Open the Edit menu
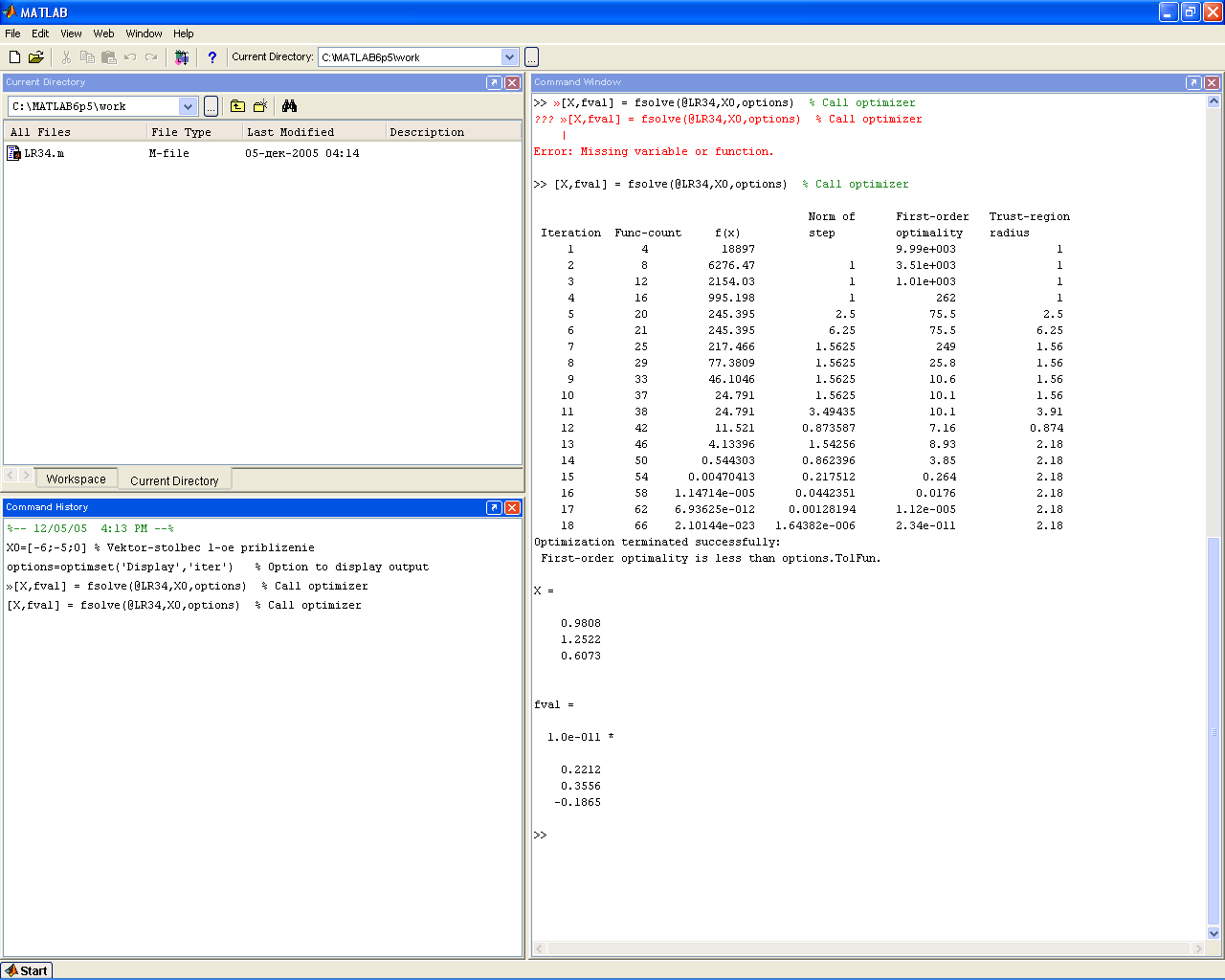Screen dimensions: 1225x980 point(40,33)
